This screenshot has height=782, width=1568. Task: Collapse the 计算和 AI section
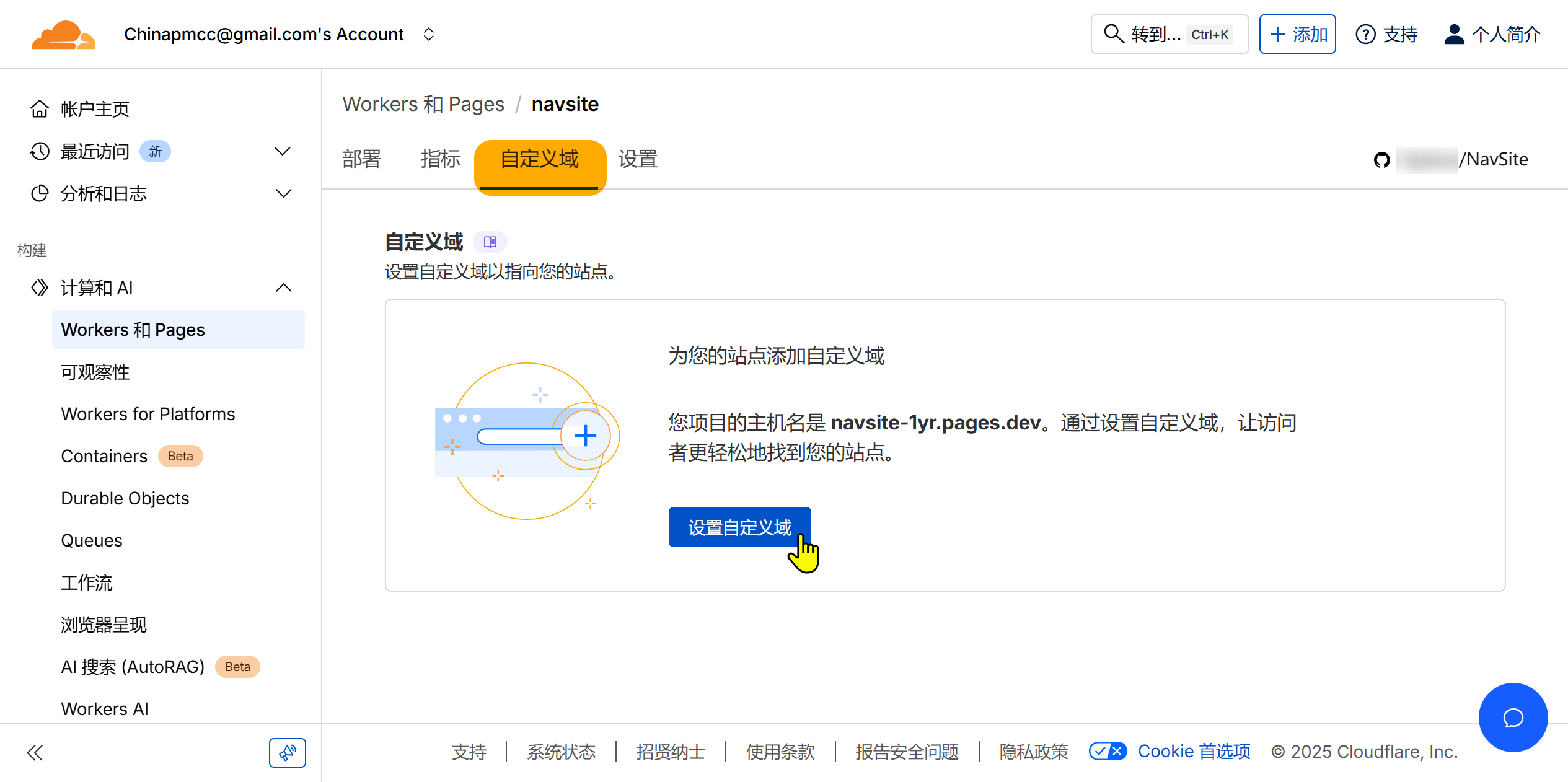[x=283, y=288]
